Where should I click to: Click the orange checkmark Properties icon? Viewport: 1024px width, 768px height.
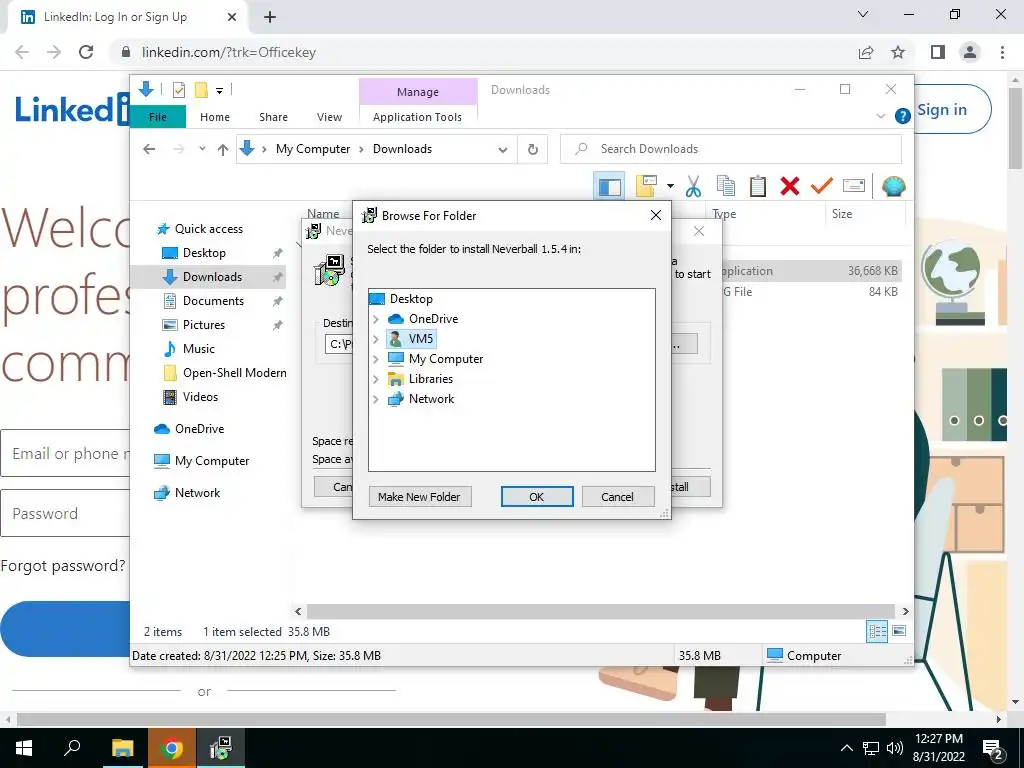pos(822,187)
